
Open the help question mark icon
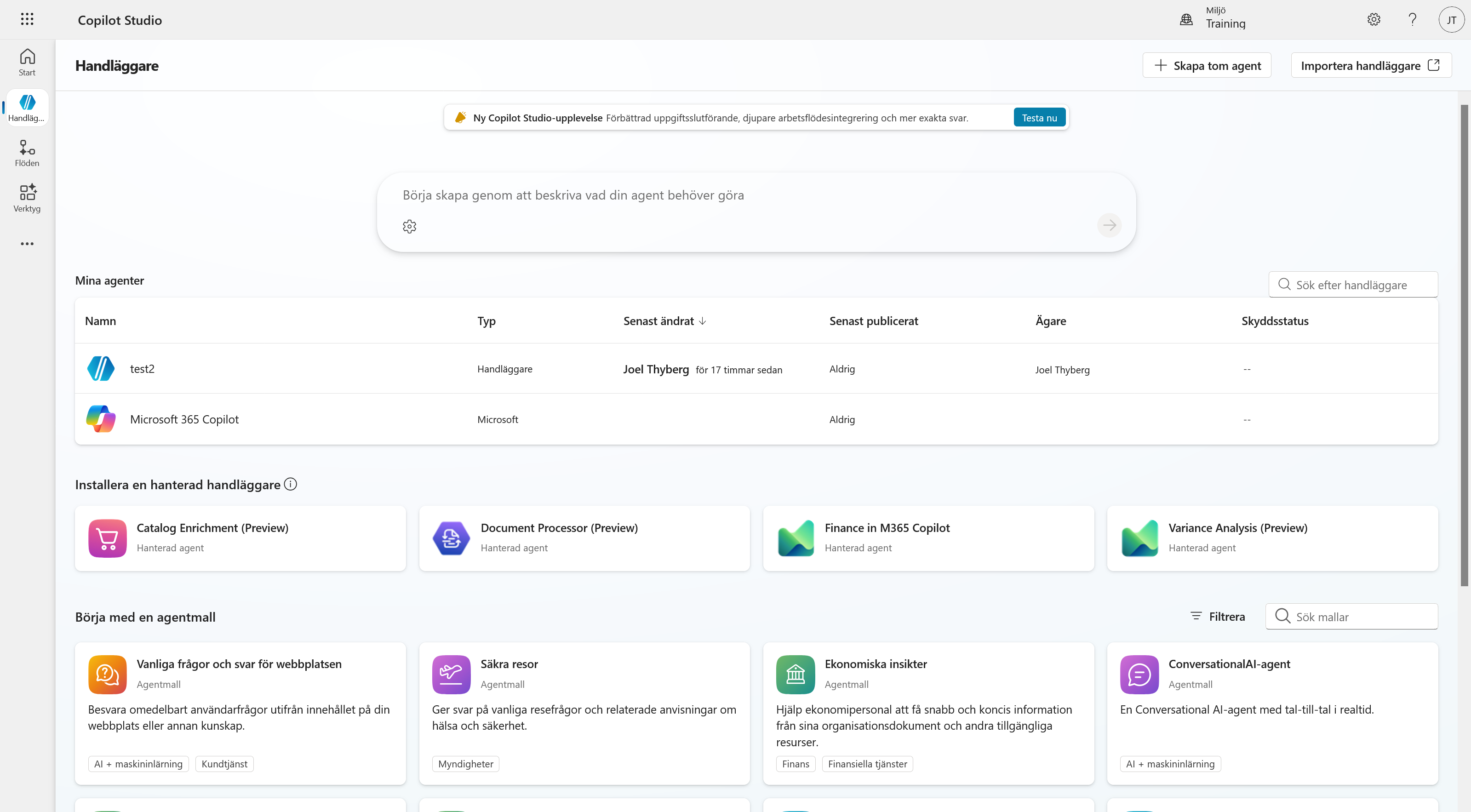pos(1412,19)
